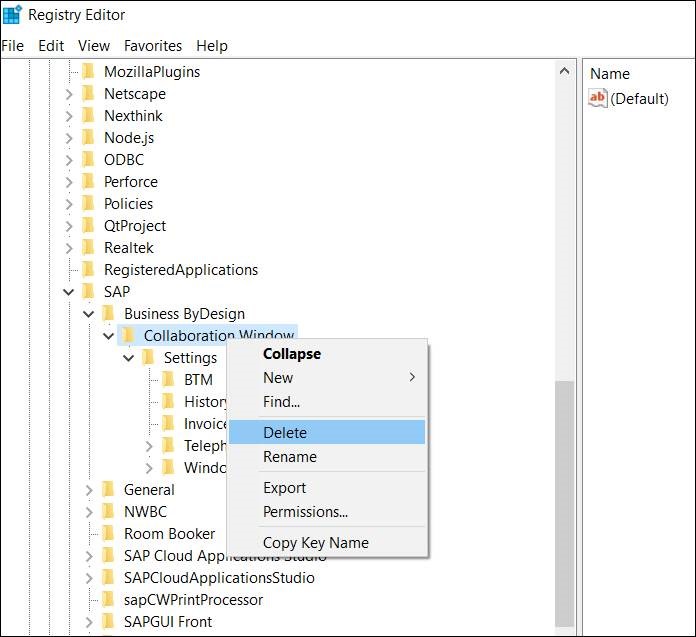The image size is (696, 637).
Task: Select Export in the context menu
Action: point(328,488)
